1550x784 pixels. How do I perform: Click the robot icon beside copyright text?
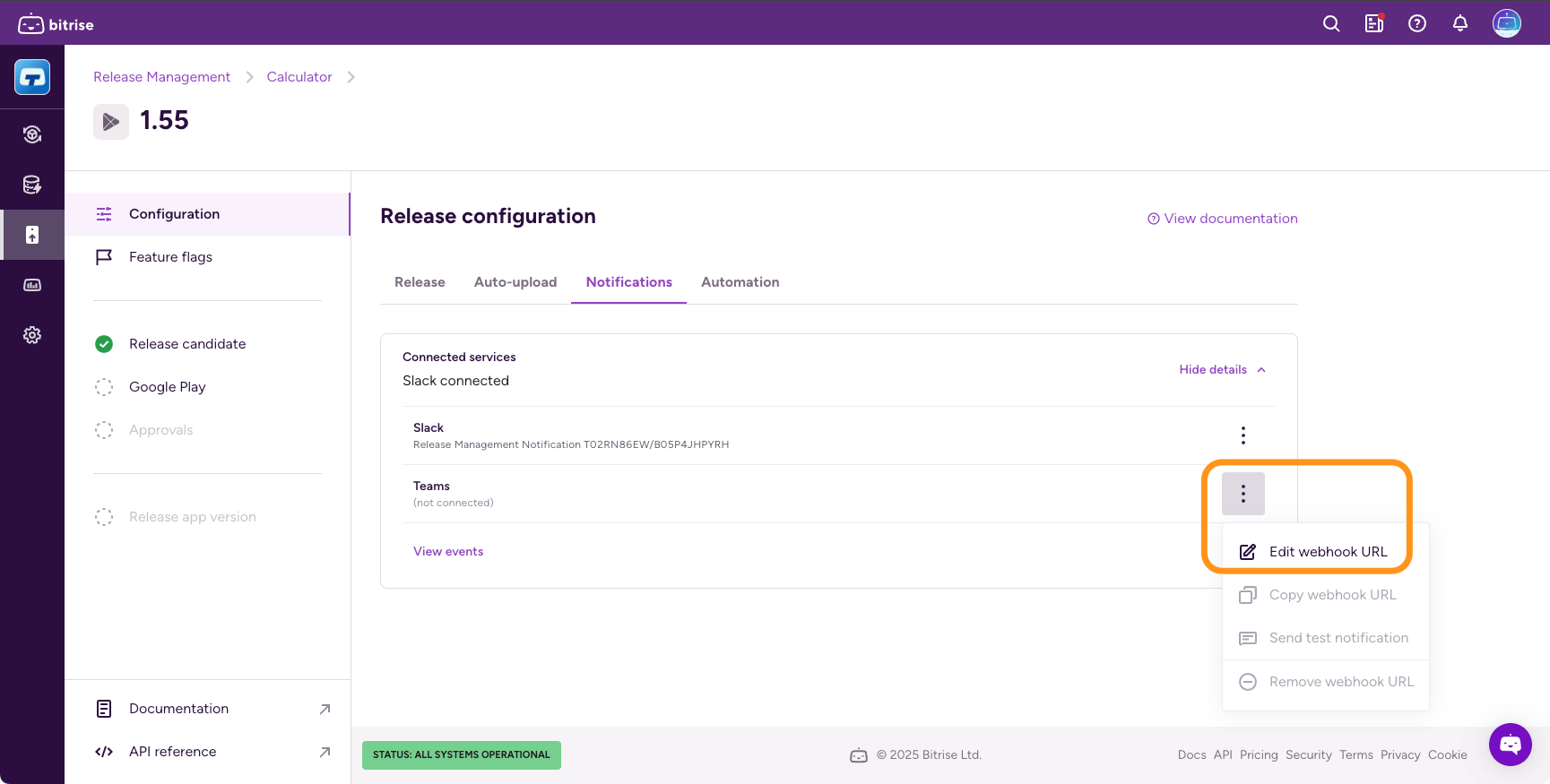[859, 755]
